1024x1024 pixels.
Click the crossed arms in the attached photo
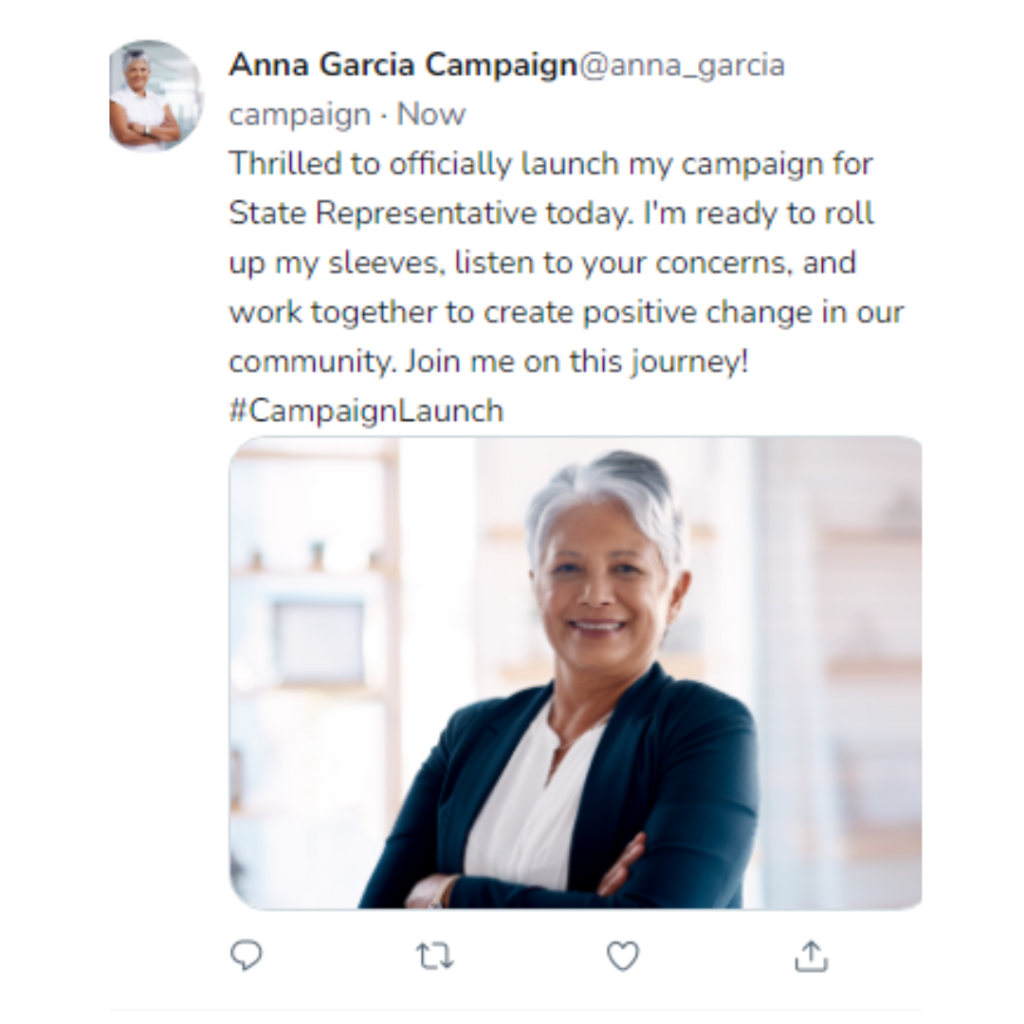[522, 875]
